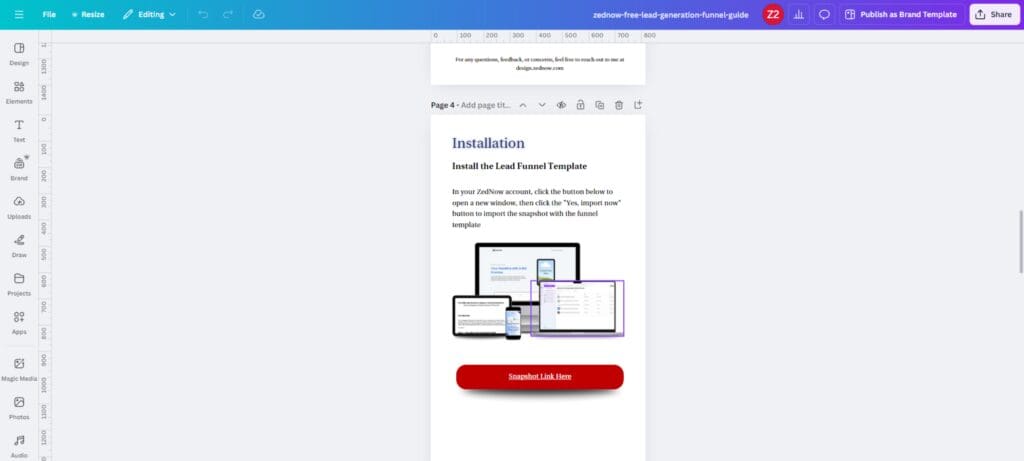This screenshot has width=1024, height=461.
Task: Publish as Brand Template
Action: [x=902, y=14]
